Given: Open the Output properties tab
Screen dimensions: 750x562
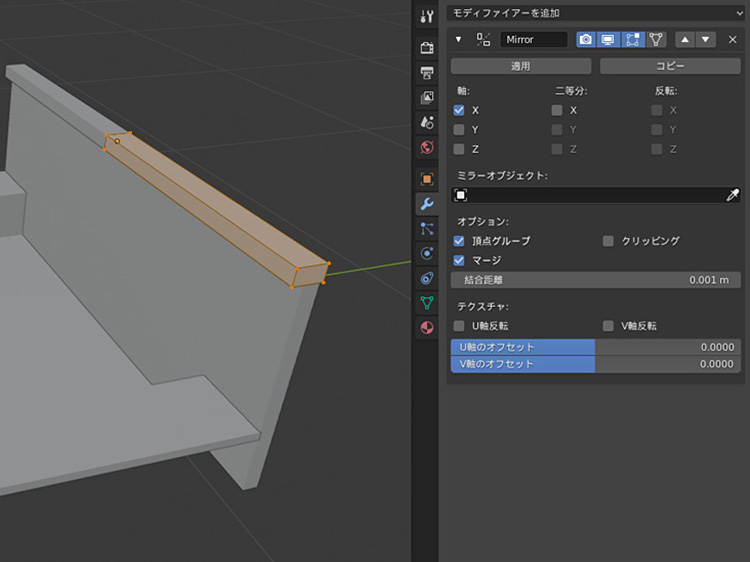Looking at the screenshot, I should coord(427,73).
